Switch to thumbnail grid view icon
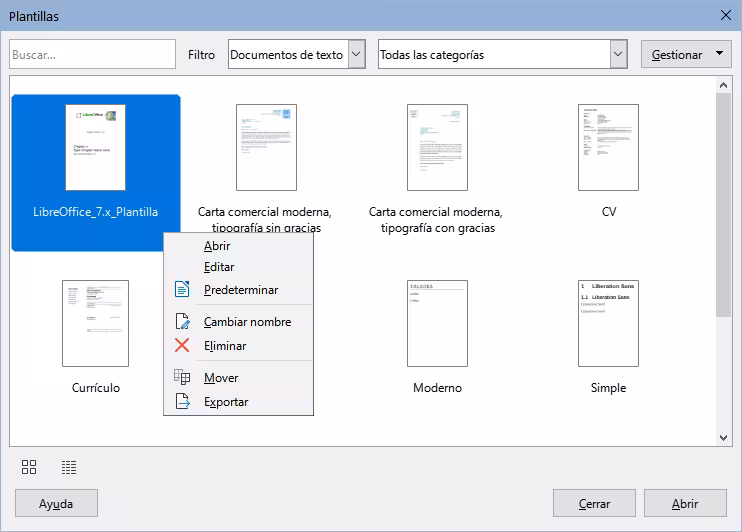The width and height of the screenshot is (742, 532). [x=29, y=467]
